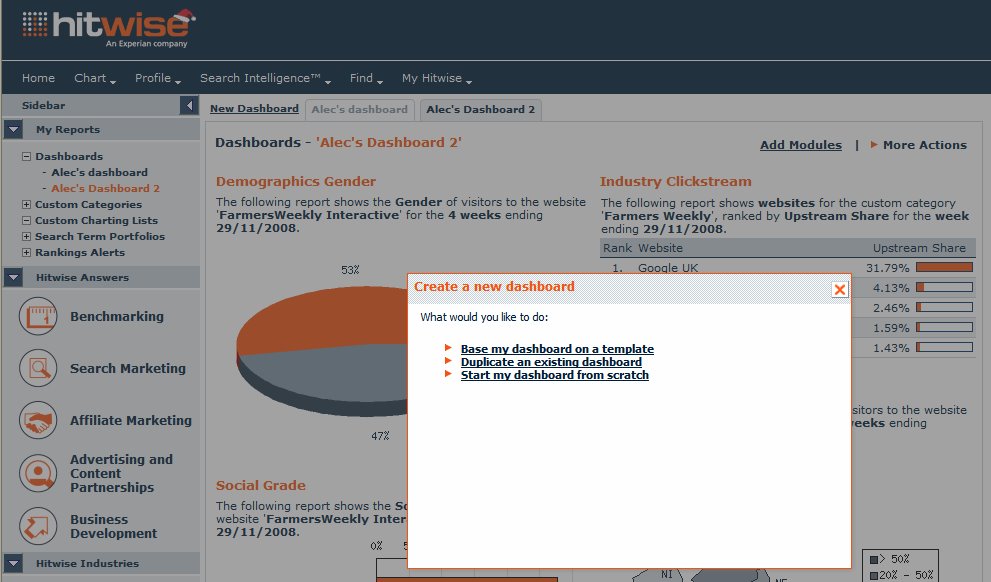Screen dimensions: 991x582
Task: Open the Search Marketing magnifier icon
Action: click(x=38, y=369)
